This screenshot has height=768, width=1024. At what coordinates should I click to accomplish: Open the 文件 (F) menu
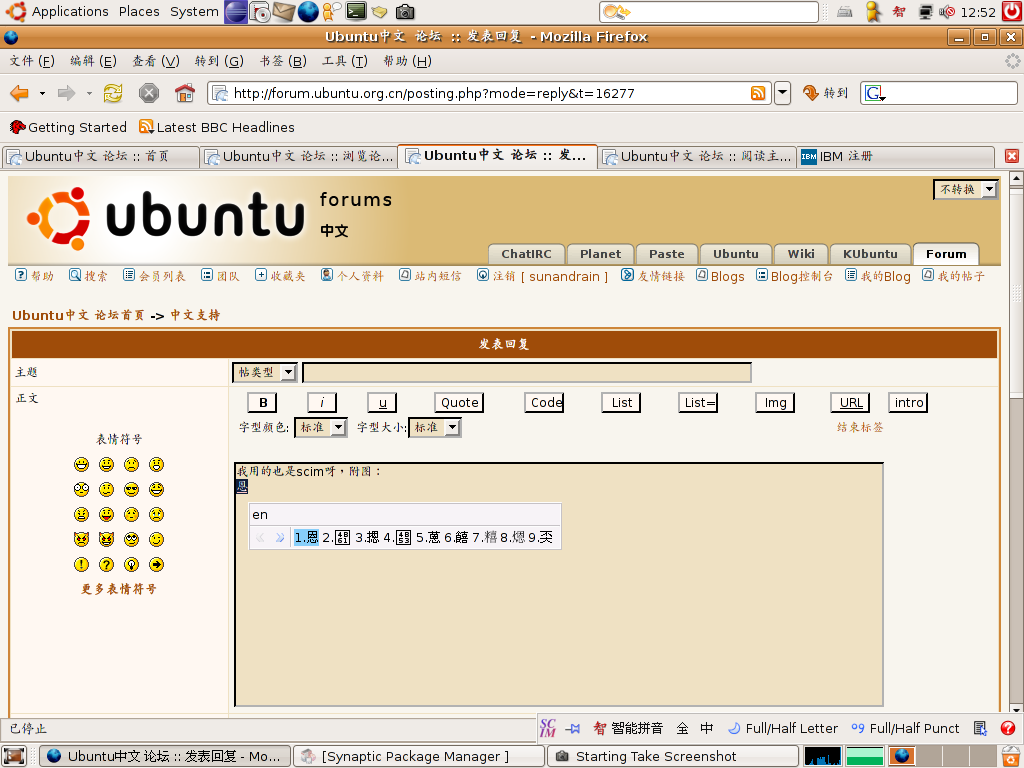(x=32, y=61)
